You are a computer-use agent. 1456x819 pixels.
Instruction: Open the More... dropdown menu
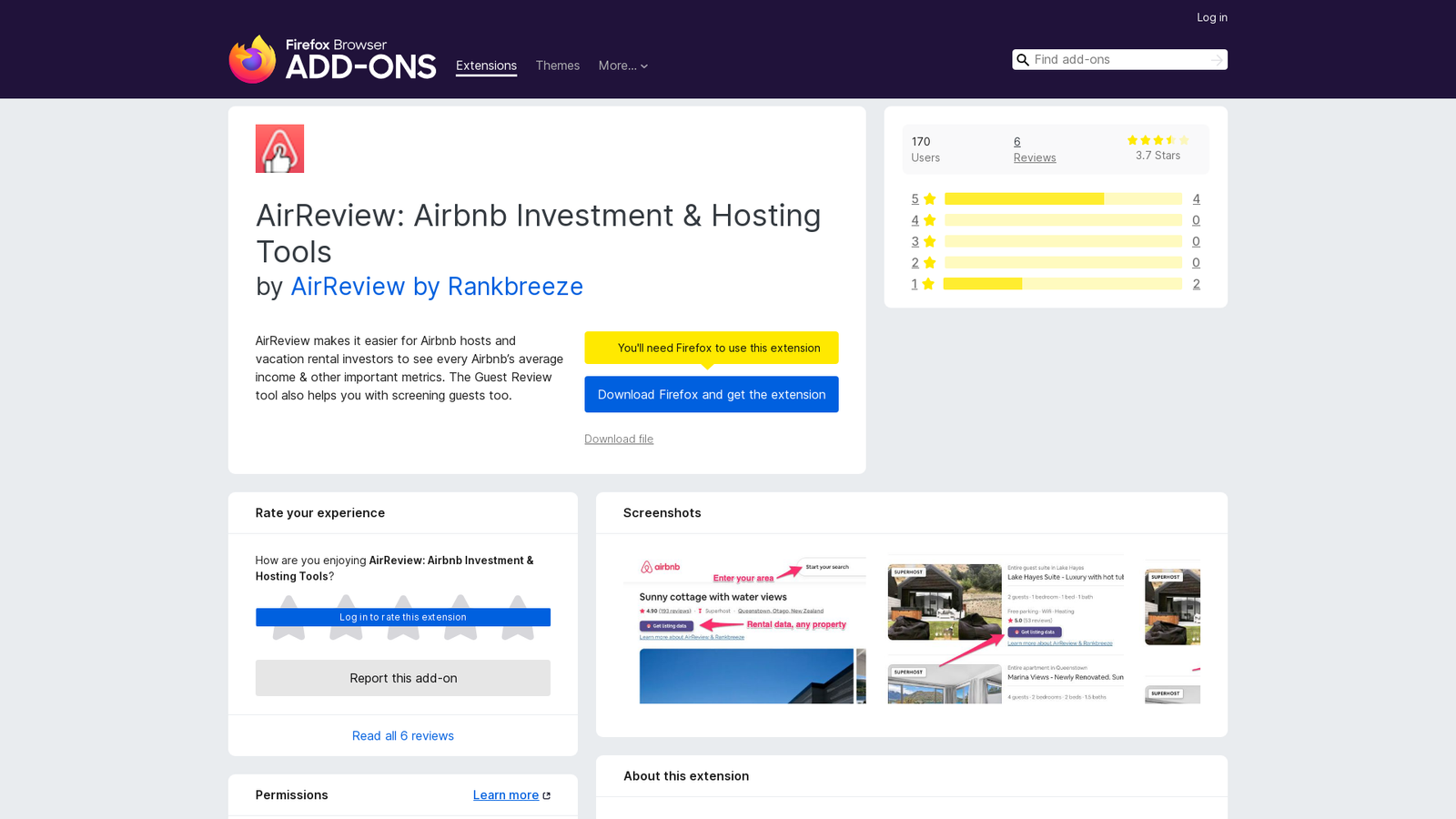[623, 66]
